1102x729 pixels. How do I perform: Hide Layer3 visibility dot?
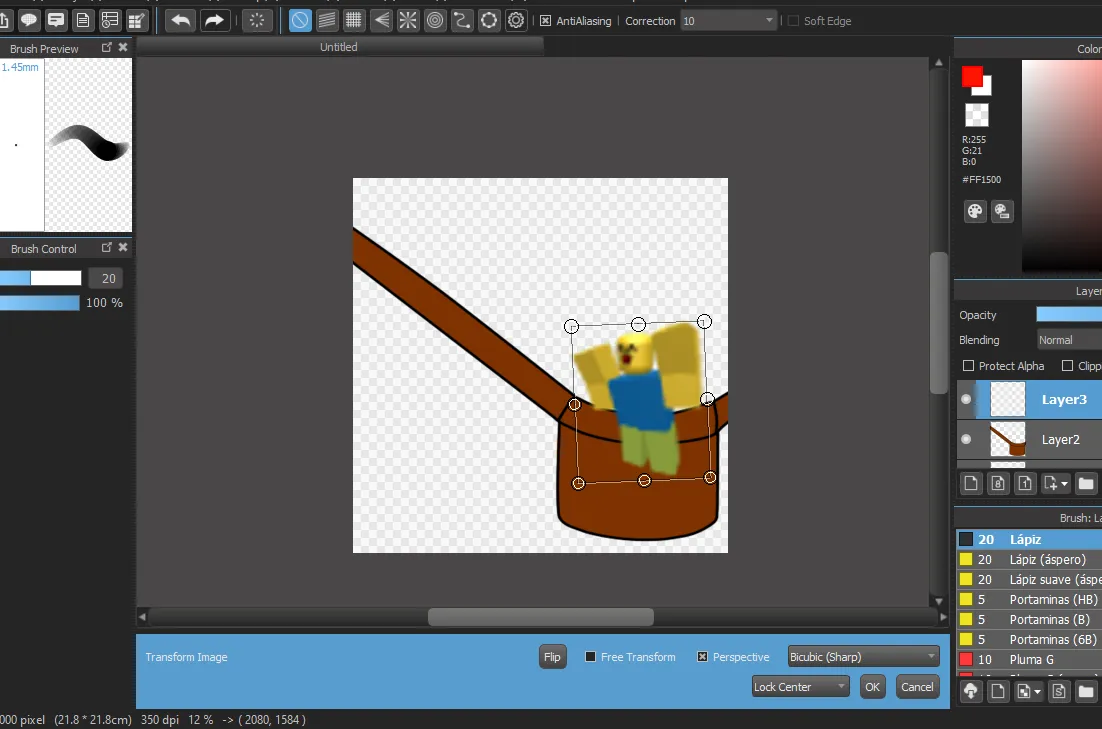[966, 399]
